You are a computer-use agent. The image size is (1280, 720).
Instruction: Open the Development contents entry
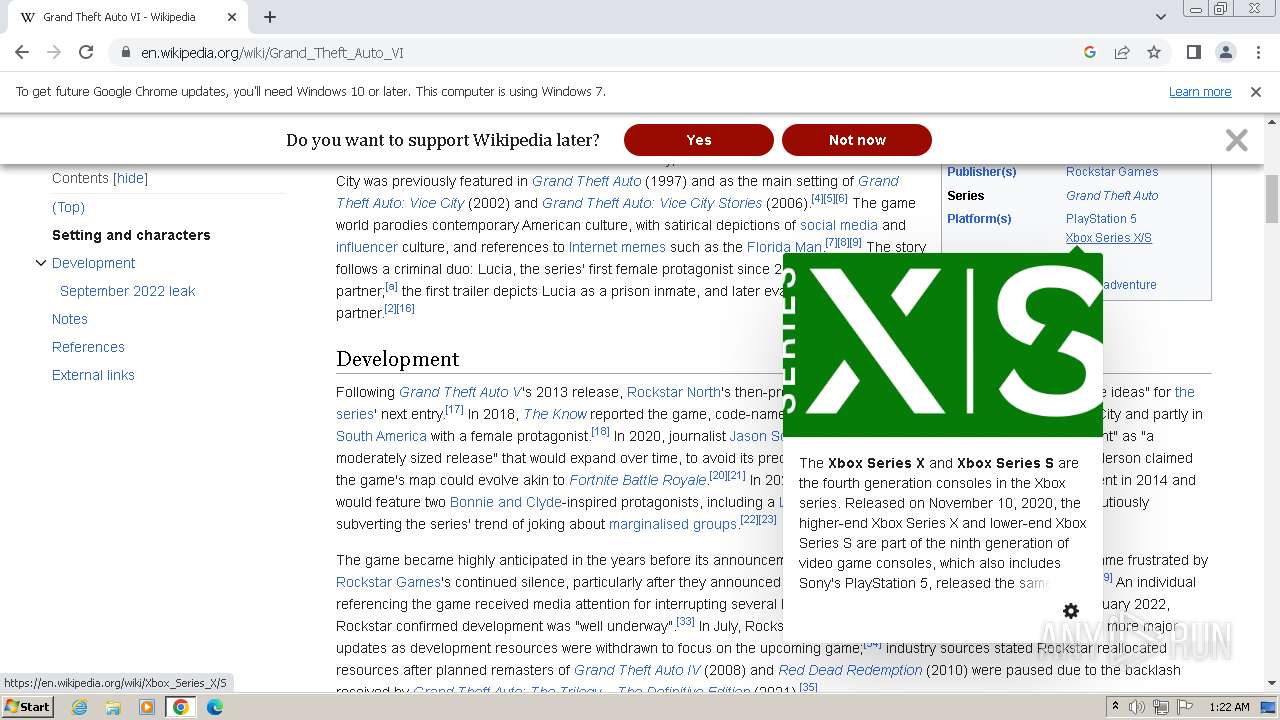tap(93, 263)
